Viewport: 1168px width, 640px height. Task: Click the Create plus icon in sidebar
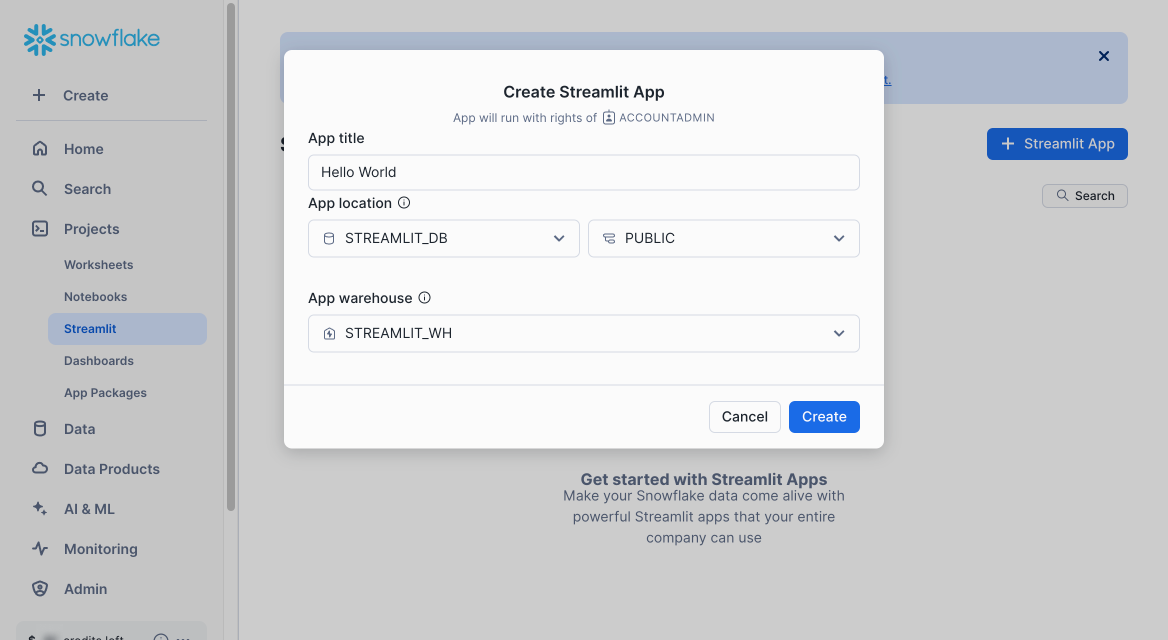tap(39, 95)
